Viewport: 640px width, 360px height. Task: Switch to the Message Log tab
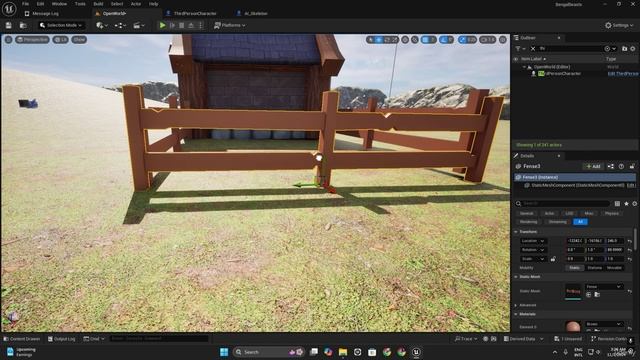point(45,13)
